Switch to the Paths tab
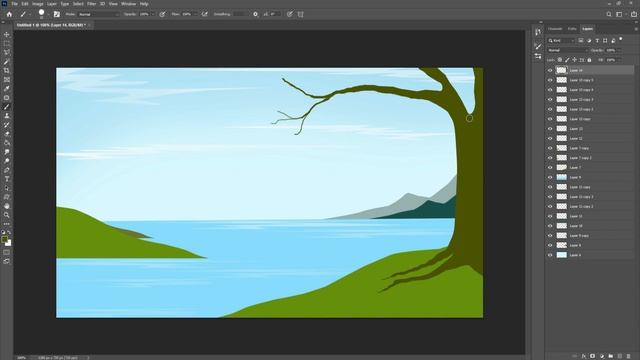Screen dimensions: 640x360 (x=572, y=29)
